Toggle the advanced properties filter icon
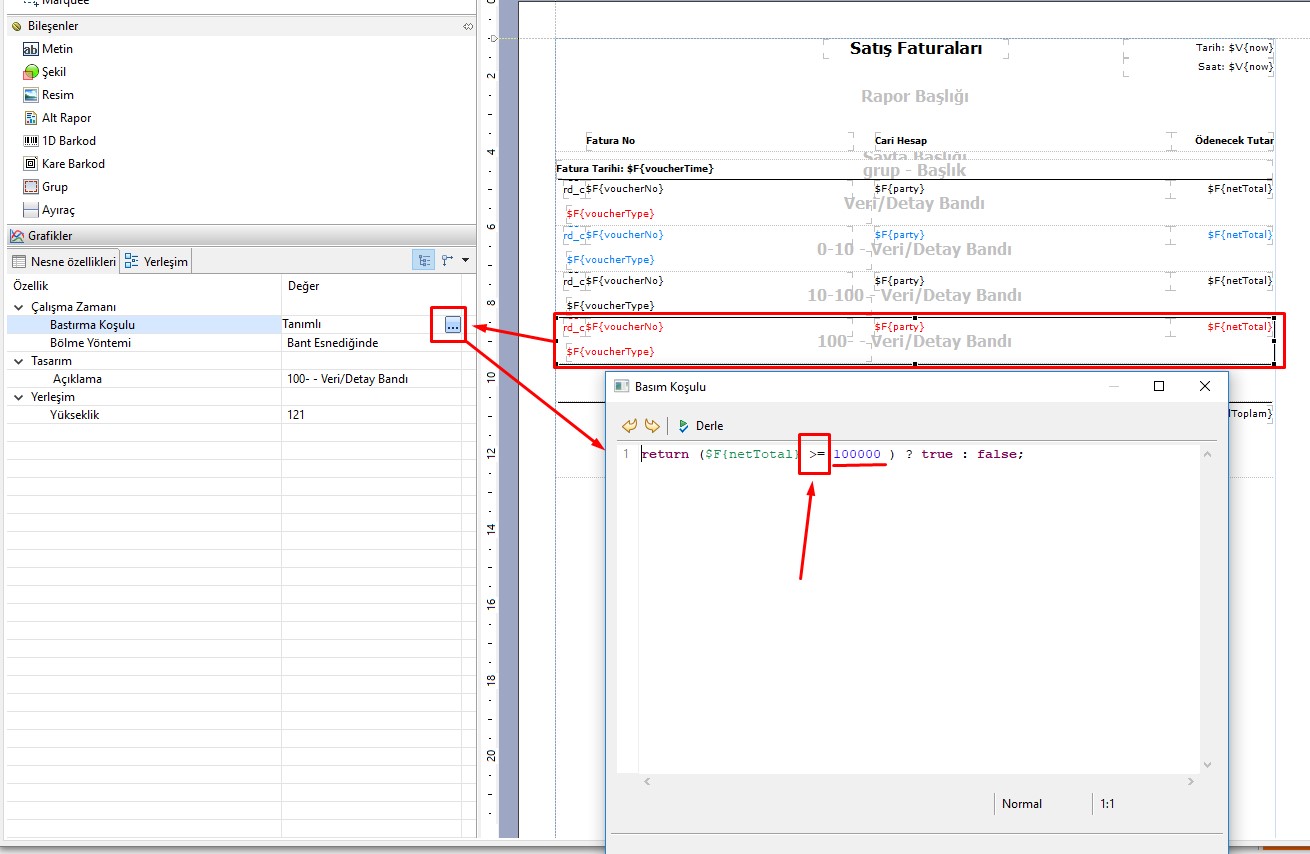Viewport: 1310px width, 854px height. (x=447, y=261)
